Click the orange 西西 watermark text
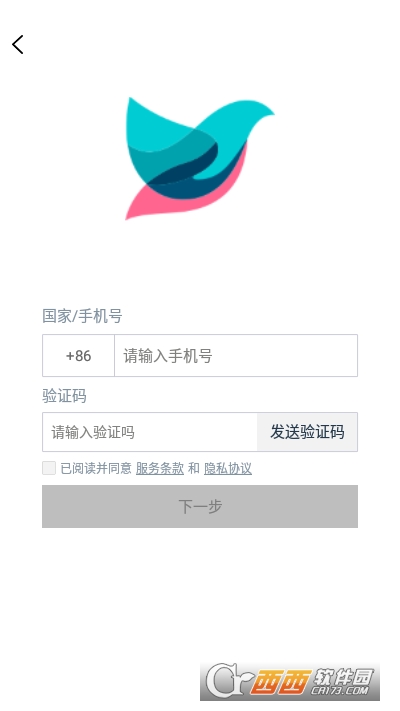This screenshot has width=400, height=711. point(281,682)
